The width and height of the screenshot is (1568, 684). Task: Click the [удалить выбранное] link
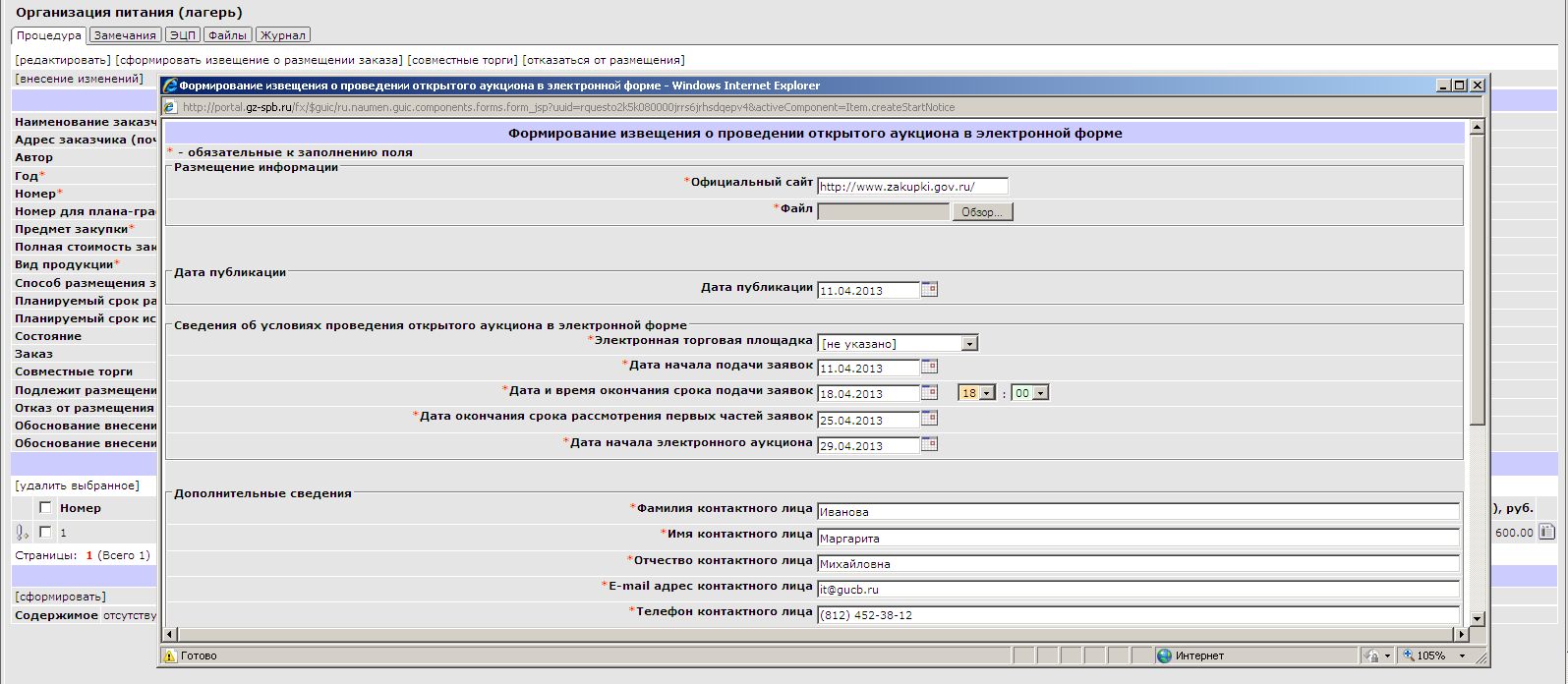77,485
